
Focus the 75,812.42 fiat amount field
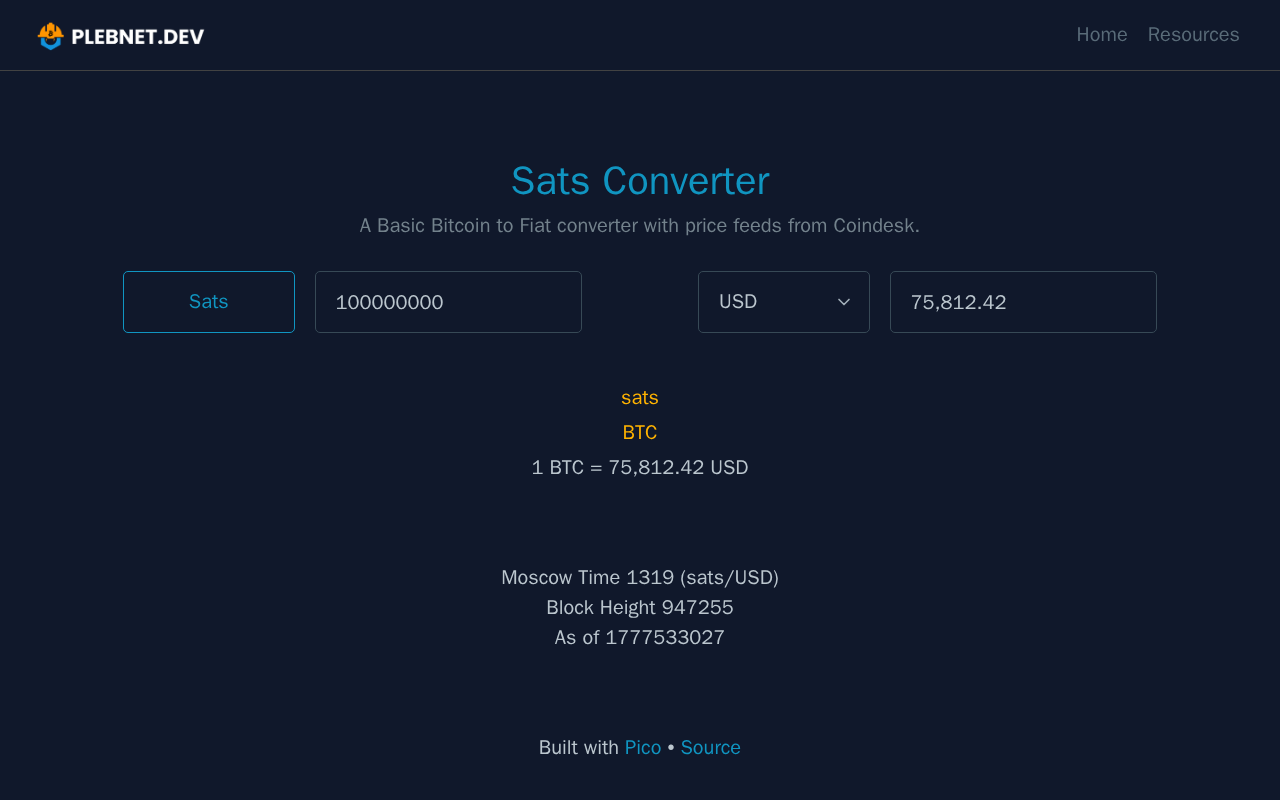[1023, 302]
